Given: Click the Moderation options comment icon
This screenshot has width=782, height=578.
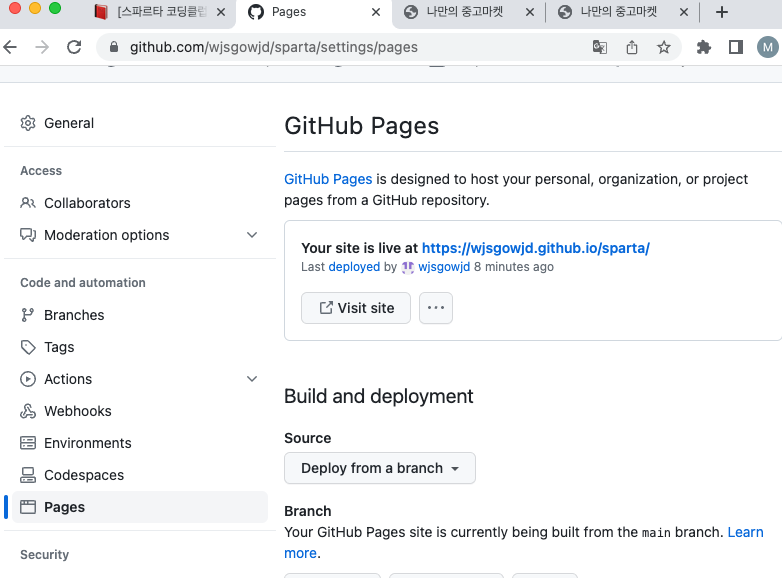Looking at the screenshot, I should click(28, 235).
